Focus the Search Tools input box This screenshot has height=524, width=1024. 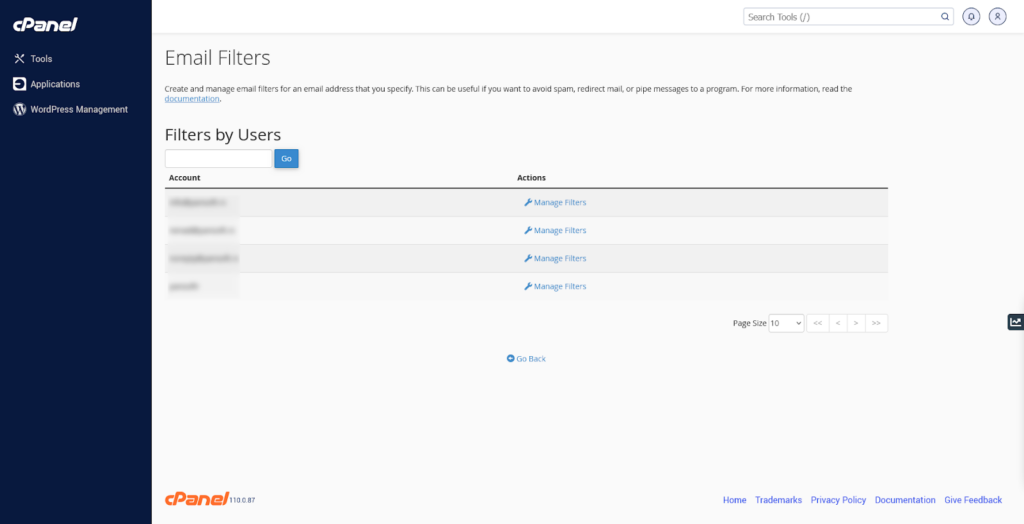[x=840, y=17]
